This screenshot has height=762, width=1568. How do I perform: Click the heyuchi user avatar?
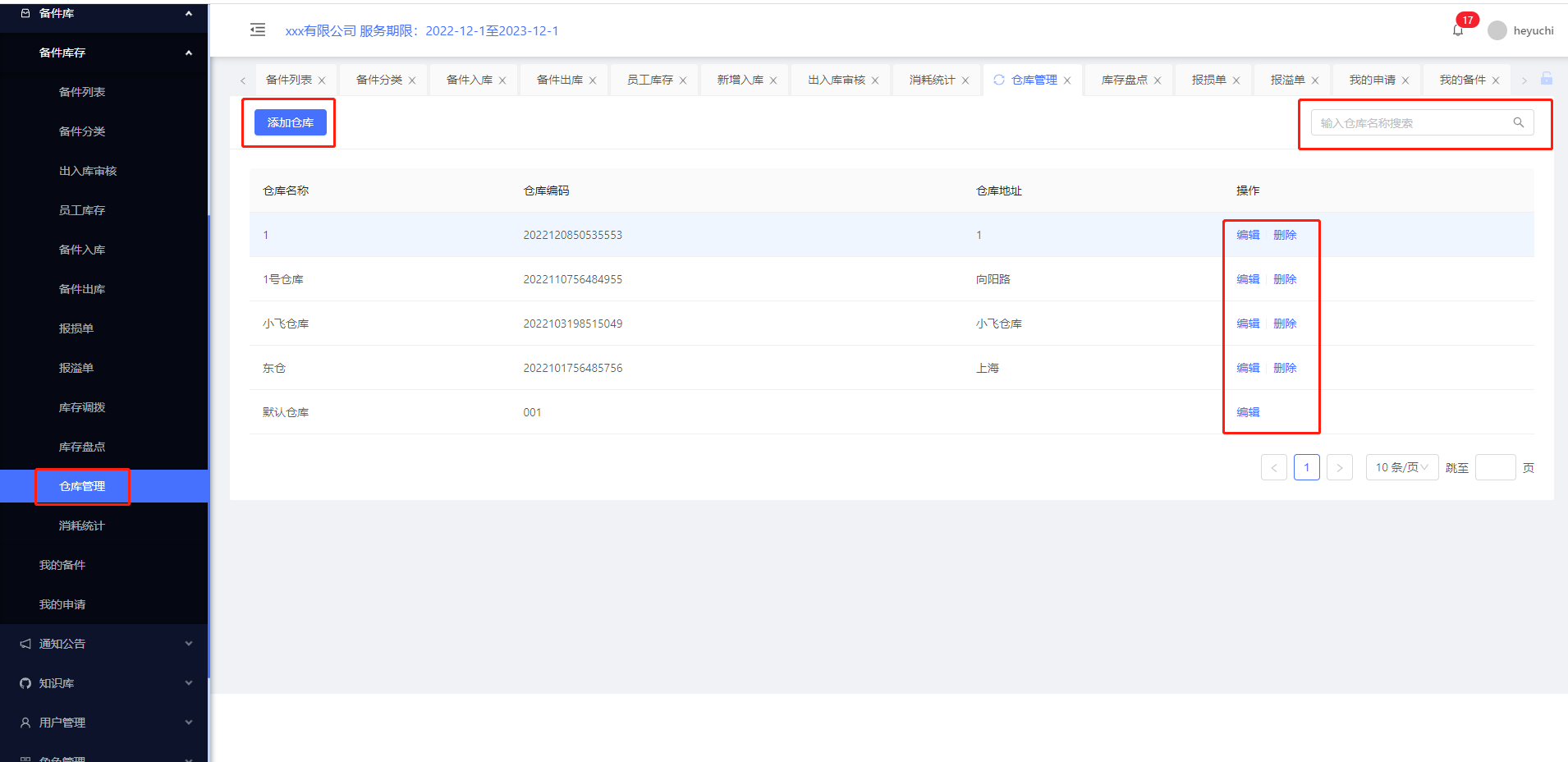(x=1497, y=30)
